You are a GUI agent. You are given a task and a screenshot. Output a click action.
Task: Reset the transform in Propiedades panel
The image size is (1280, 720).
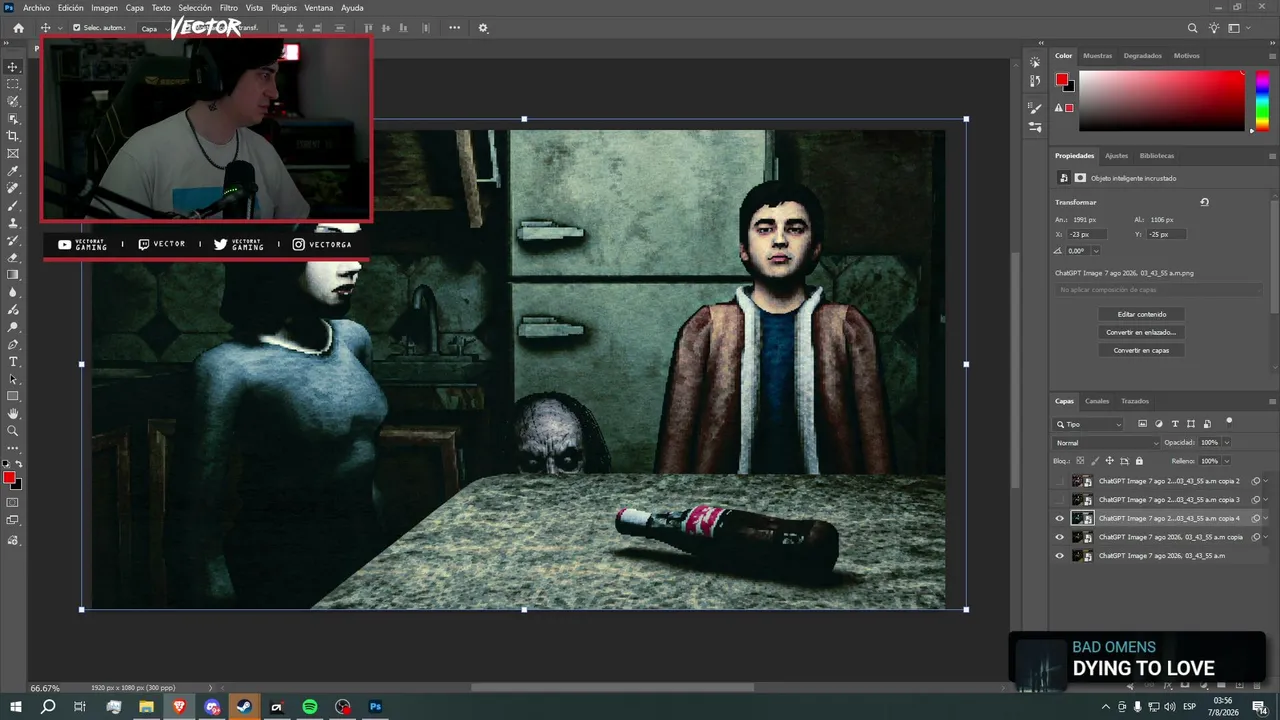point(1204,202)
